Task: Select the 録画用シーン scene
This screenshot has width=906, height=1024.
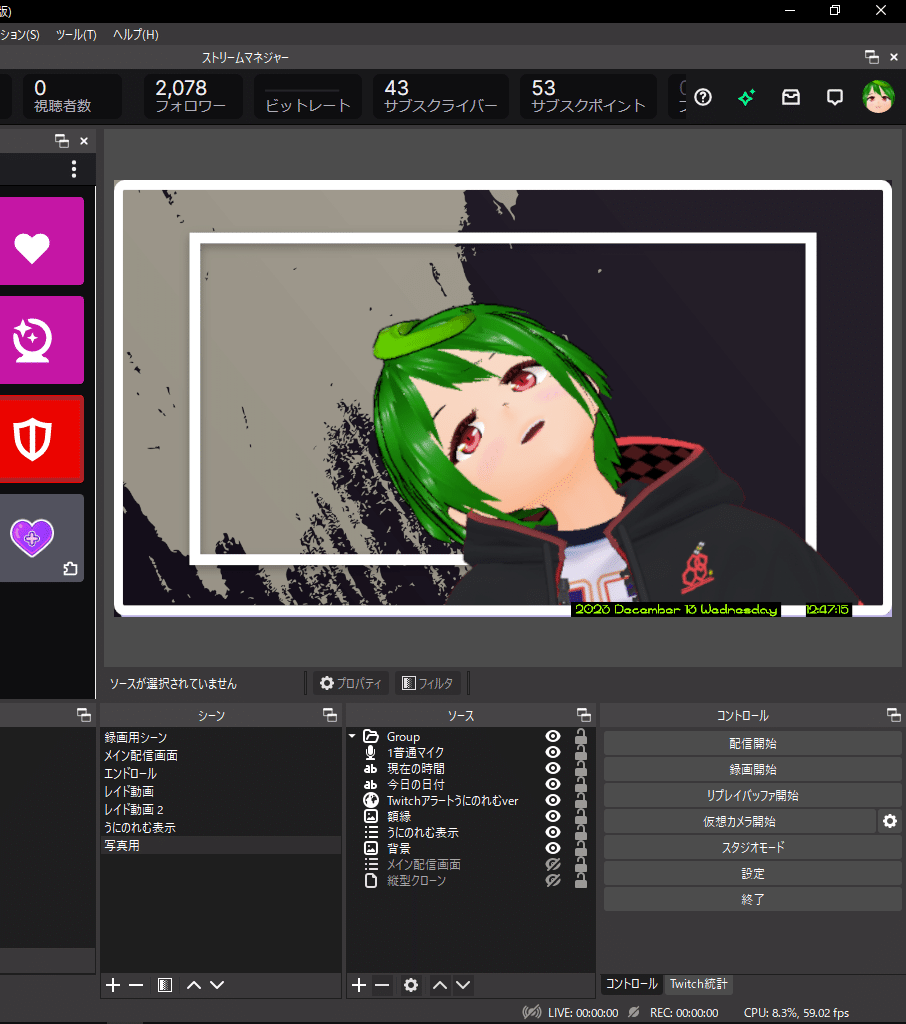Action: click(221, 737)
